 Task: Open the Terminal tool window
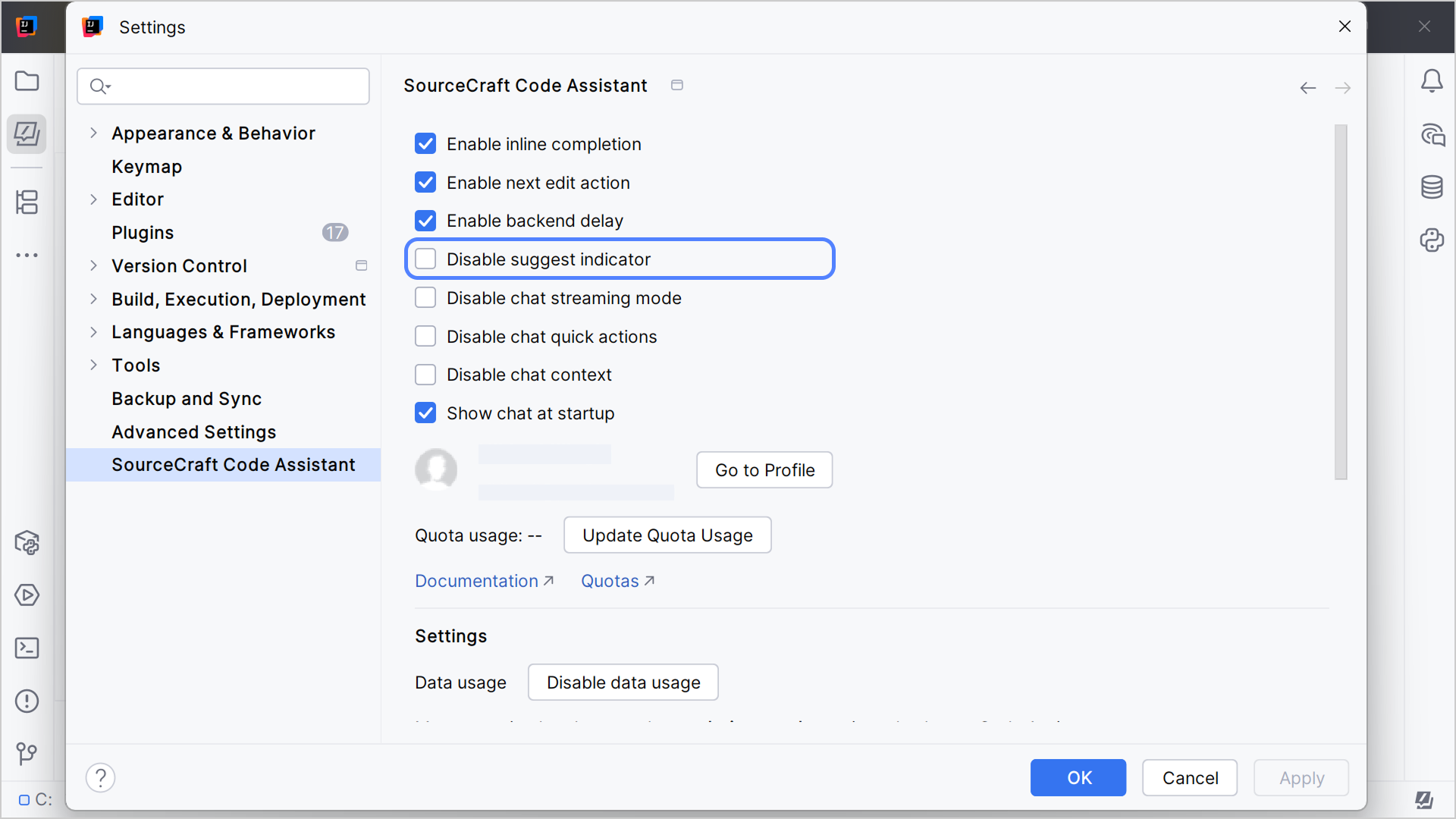pyautogui.click(x=27, y=648)
